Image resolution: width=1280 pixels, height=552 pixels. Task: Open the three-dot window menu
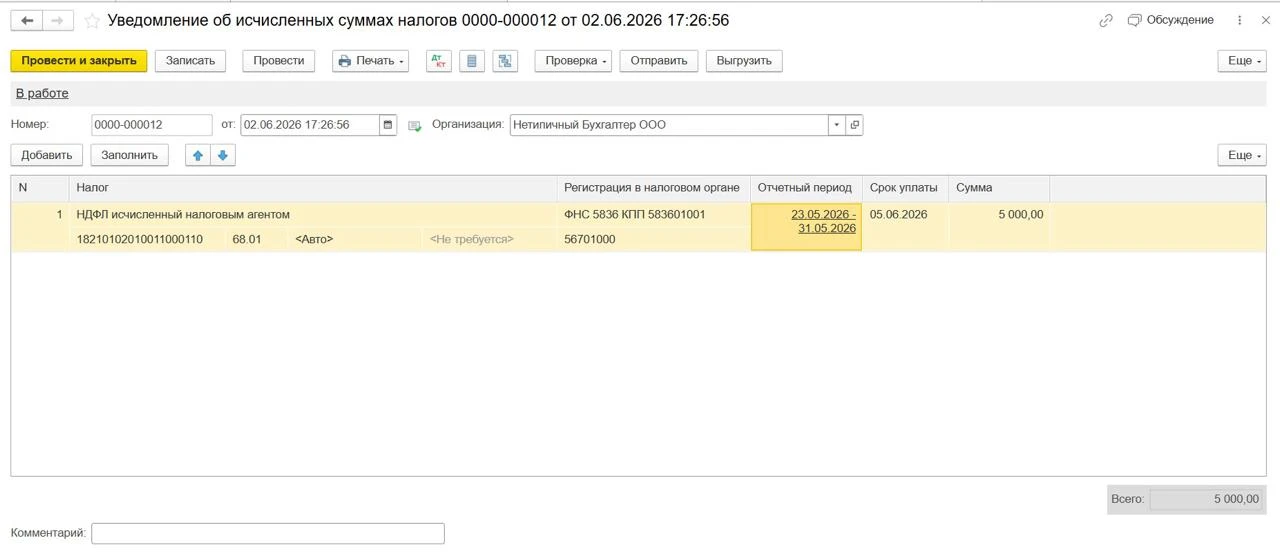[1240, 20]
